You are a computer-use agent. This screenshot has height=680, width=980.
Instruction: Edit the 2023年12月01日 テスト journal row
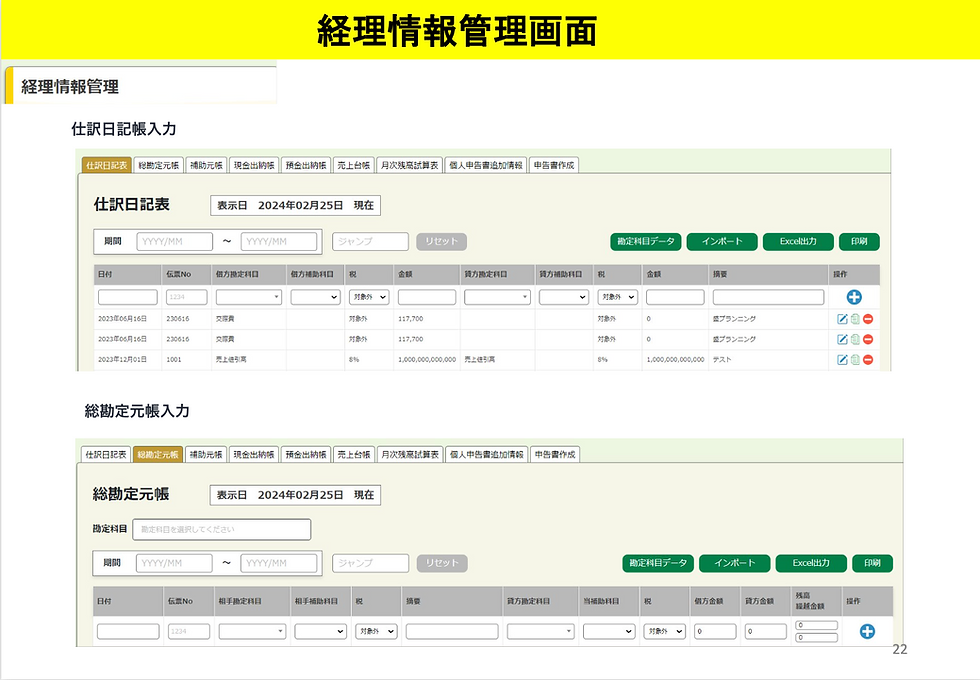point(842,359)
